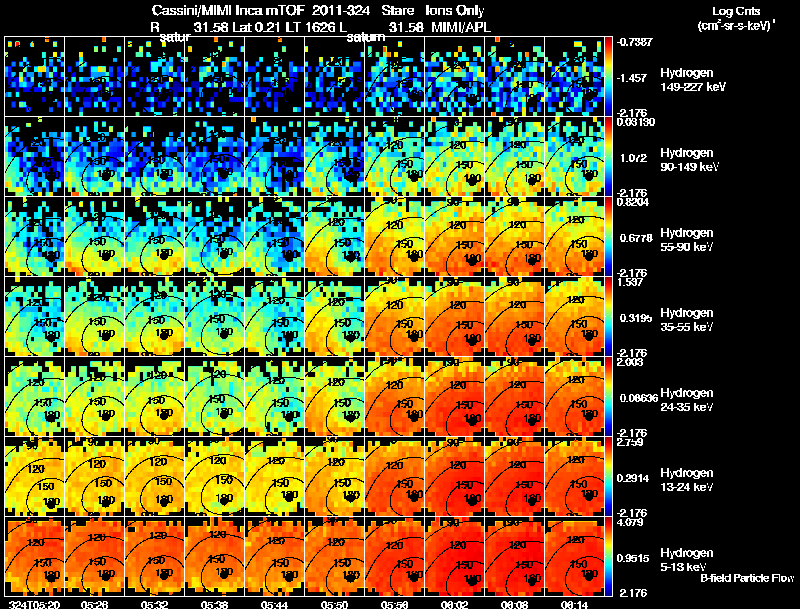Select the 35-55 keV panel at 06:08

click(515, 316)
